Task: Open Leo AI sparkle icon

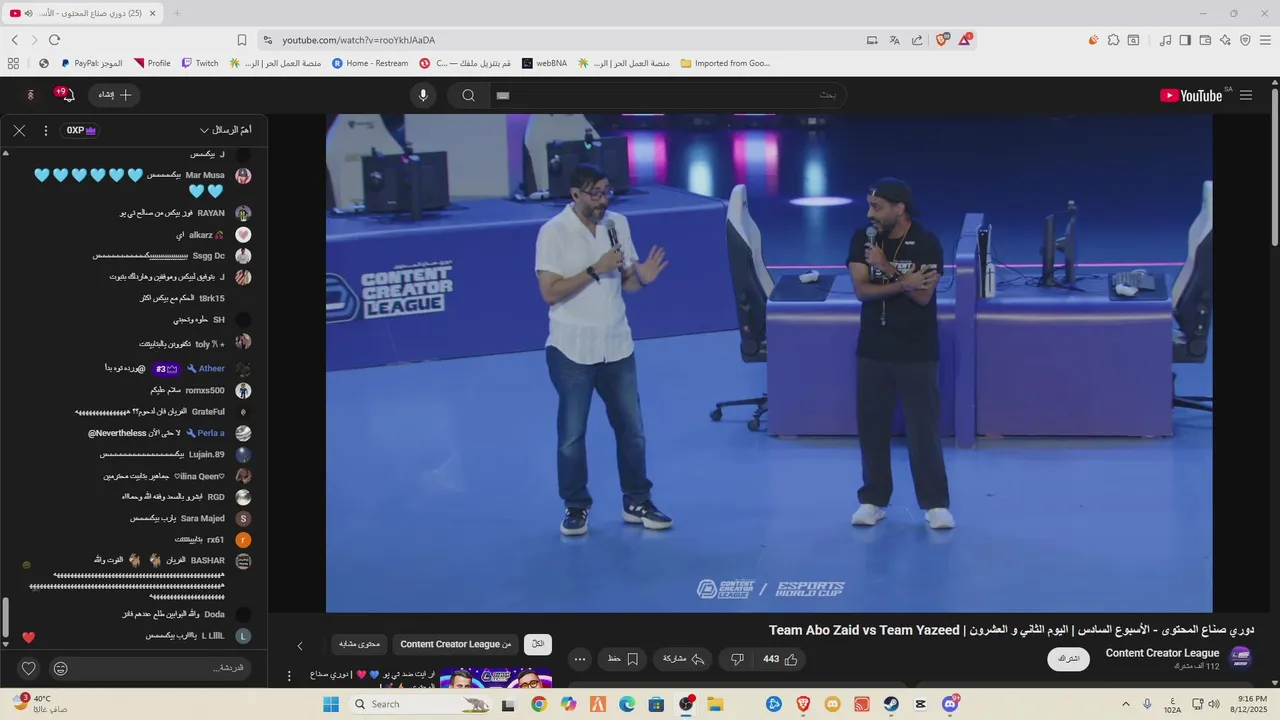Action: (x=1225, y=40)
